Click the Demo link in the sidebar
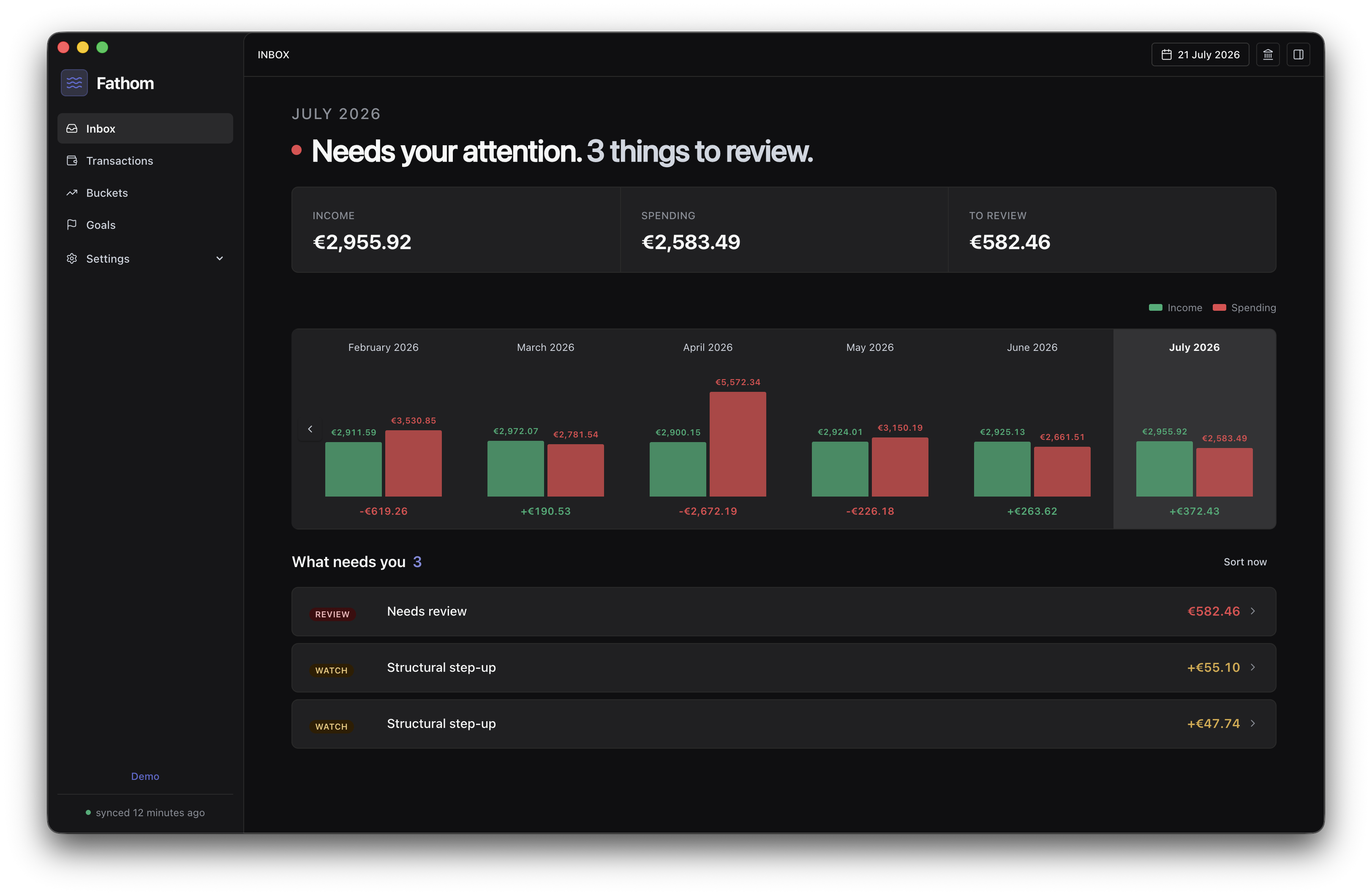Image resolution: width=1372 pixels, height=896 pixels. [x=145, y=776]
